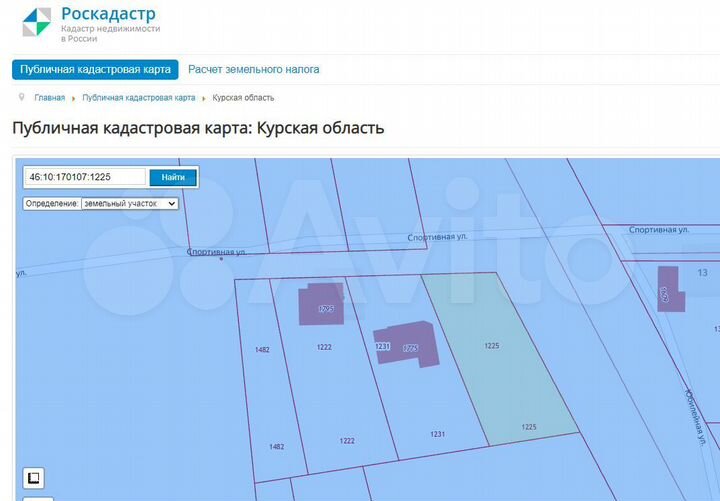
Task: Click the Роскадастр logo icon
Action: (x=36, y=22)
